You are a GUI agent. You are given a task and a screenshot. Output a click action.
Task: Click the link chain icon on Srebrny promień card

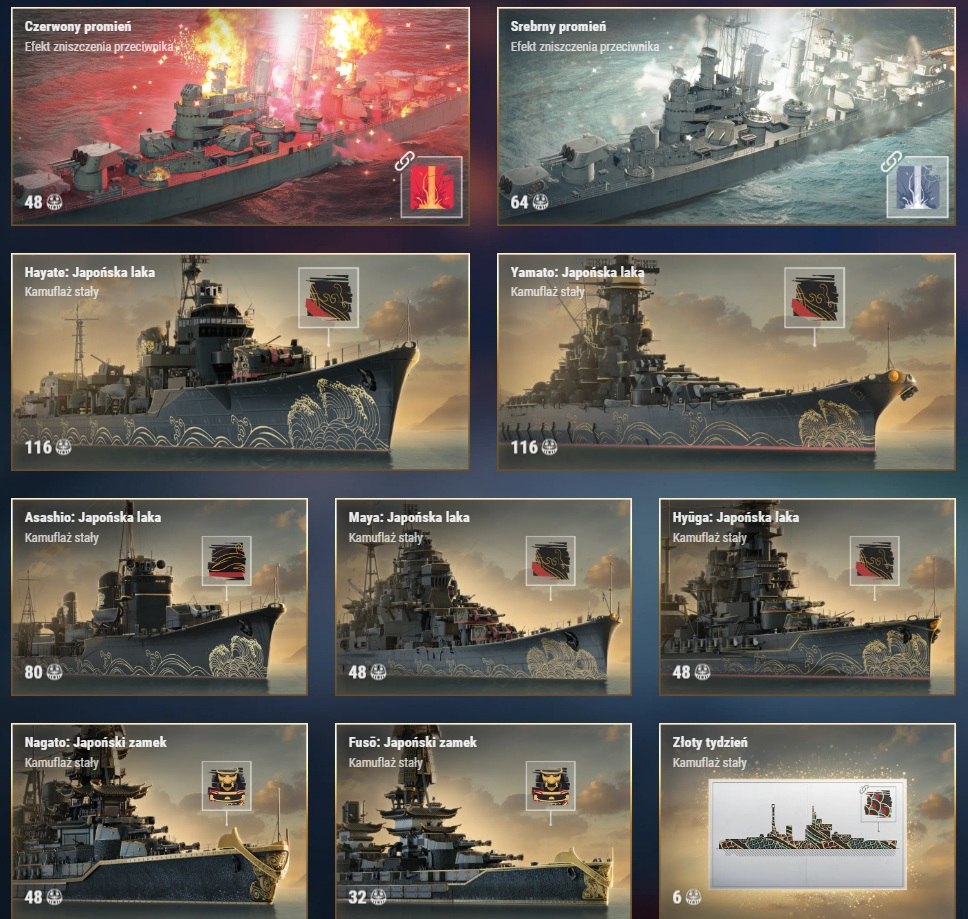pyautogui.click(x=888, y=162)
